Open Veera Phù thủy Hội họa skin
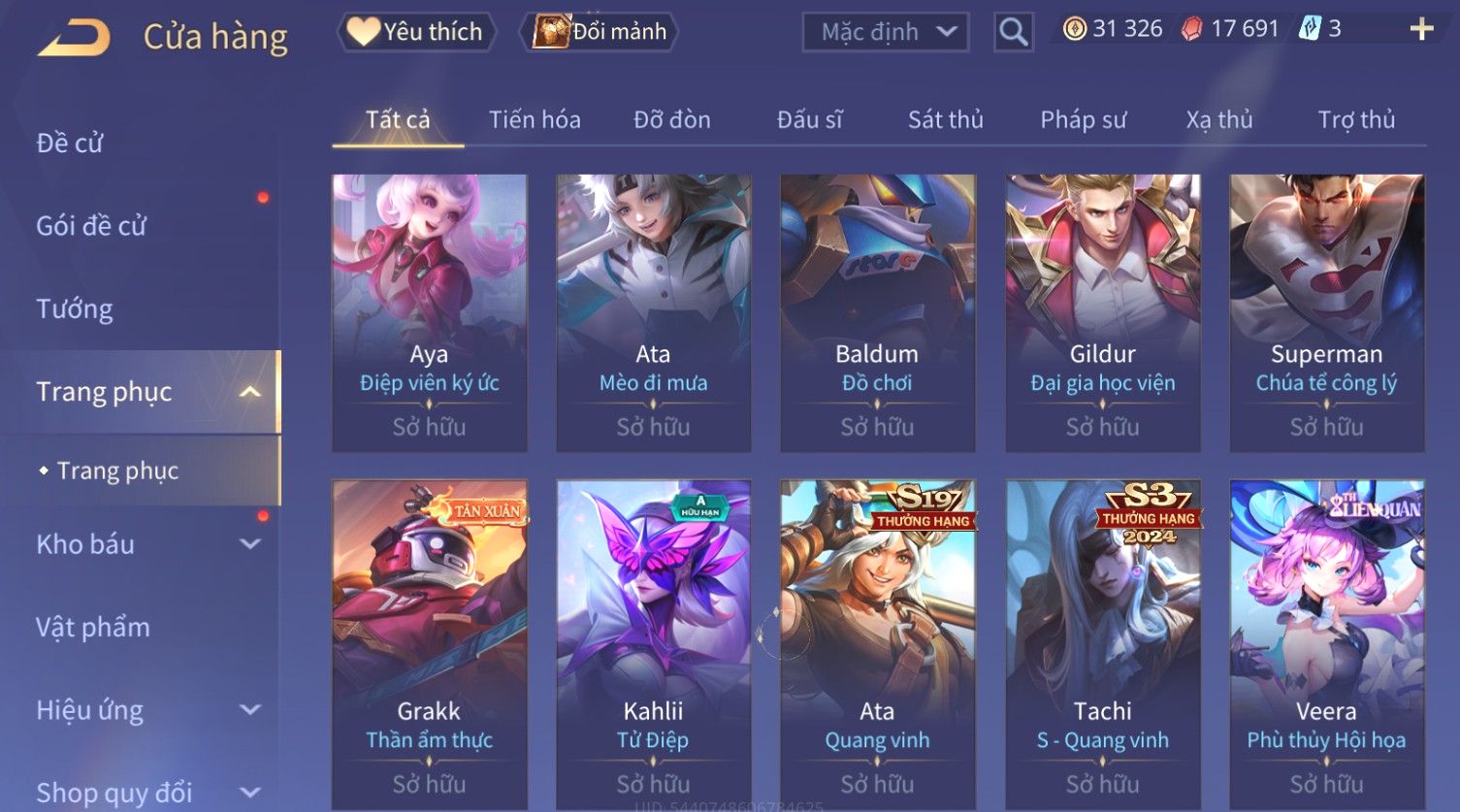Viewport: 1460px width, 812px height. (x=1326, y=644)
